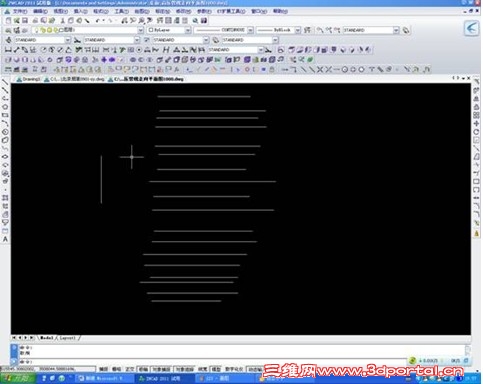Open the 格式 (Format) menu
The width and height of the screenshot is (483, 384).
click(100, 11)
